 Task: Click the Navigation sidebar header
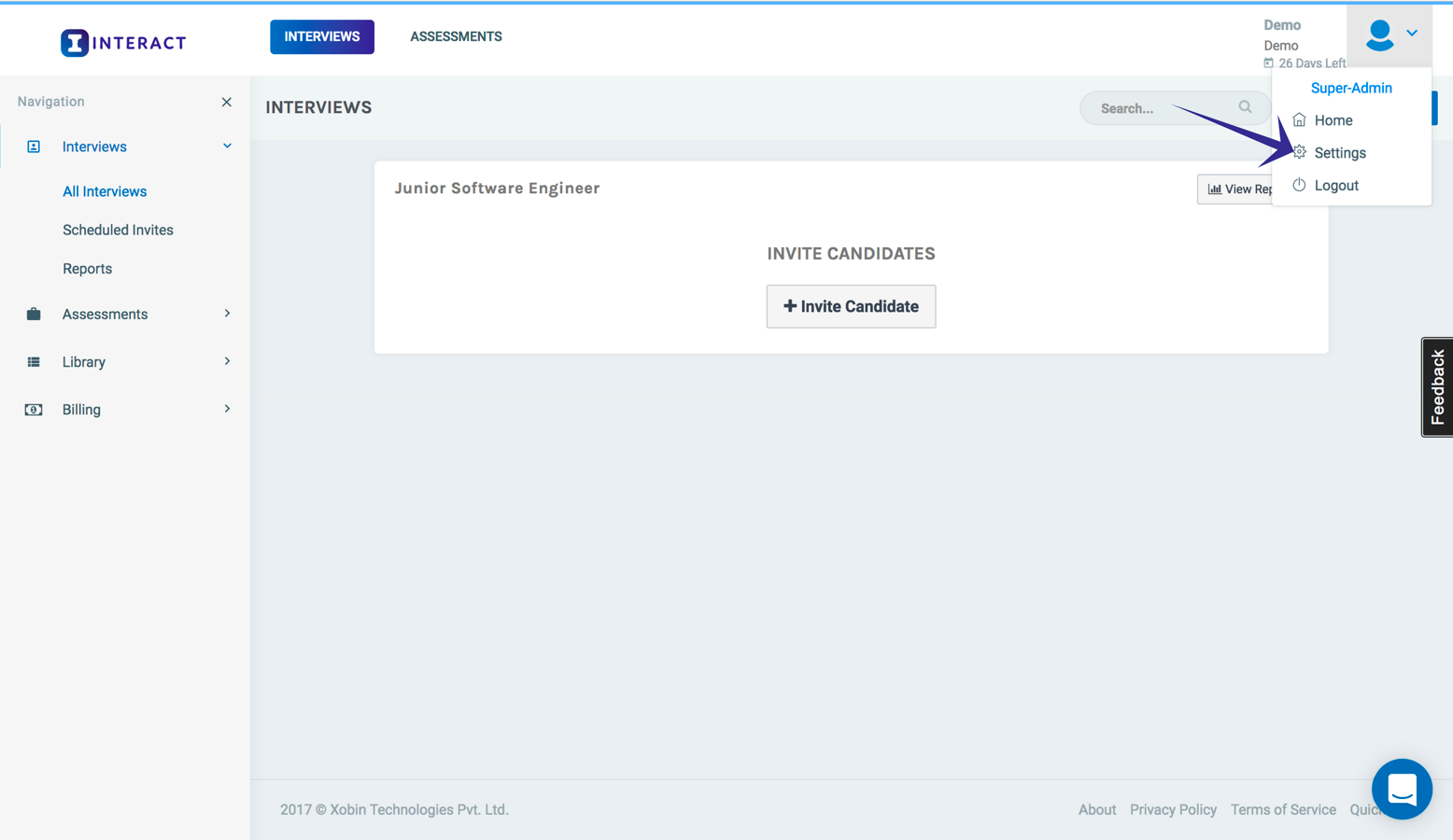pos(50,102)
